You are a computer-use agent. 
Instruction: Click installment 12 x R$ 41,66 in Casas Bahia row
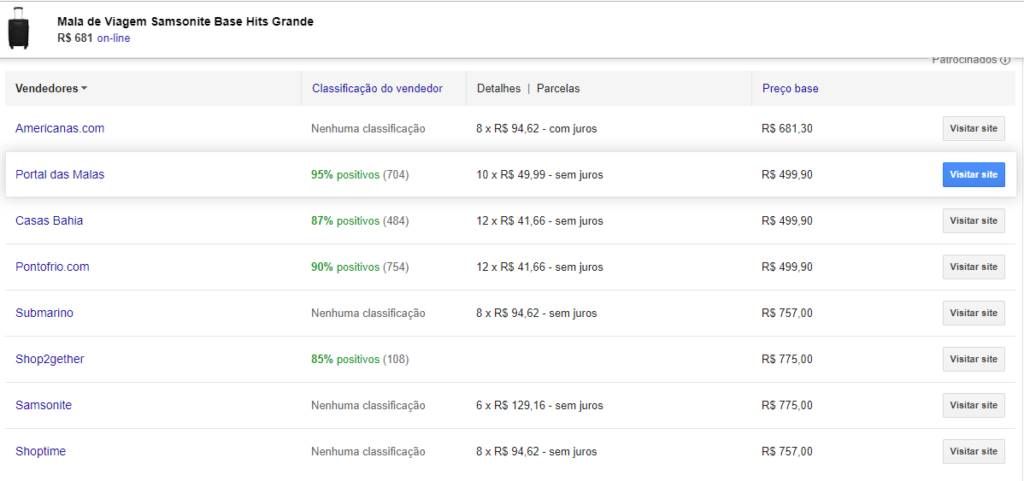tap(539, 221)
